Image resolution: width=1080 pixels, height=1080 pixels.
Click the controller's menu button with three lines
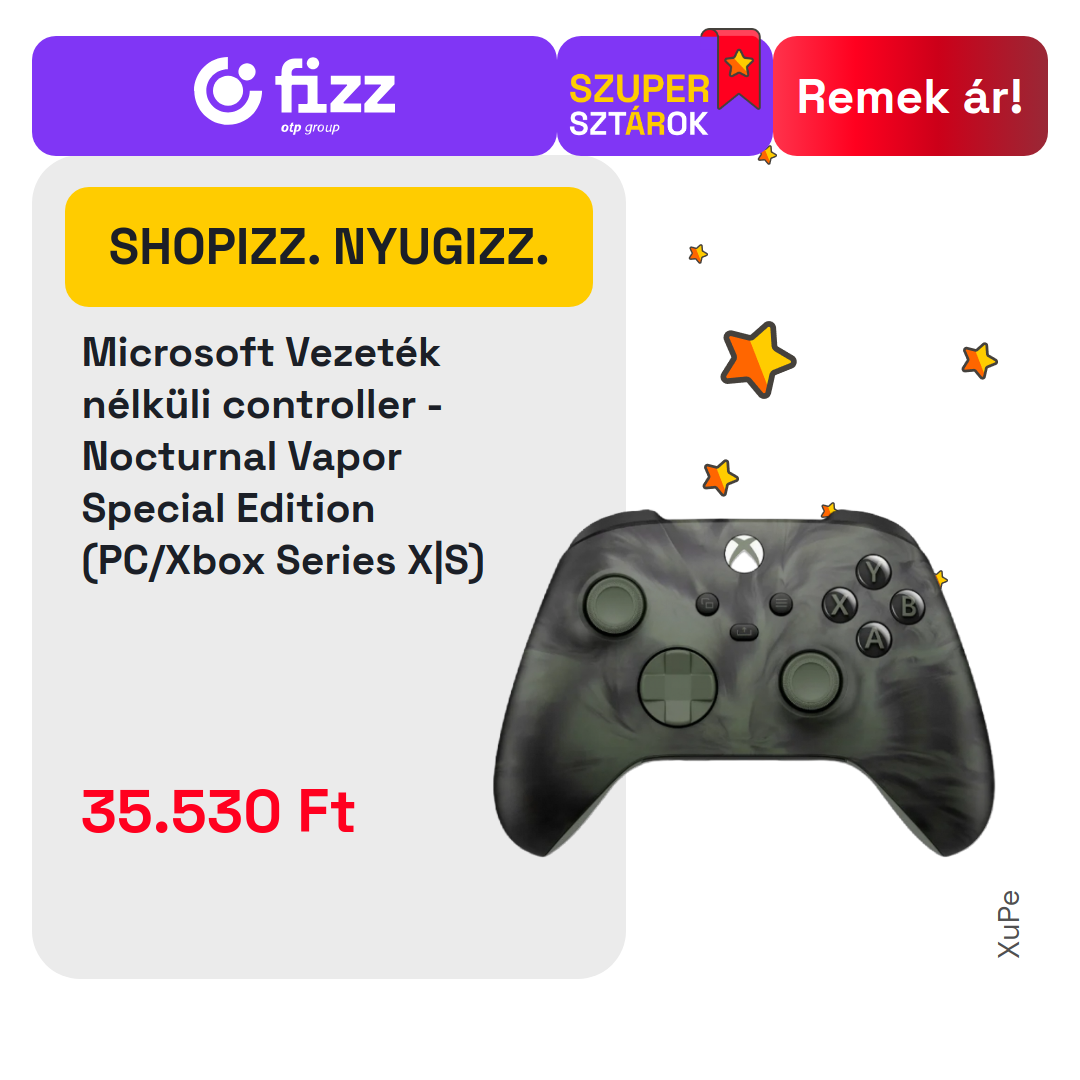tap(780, 605)
